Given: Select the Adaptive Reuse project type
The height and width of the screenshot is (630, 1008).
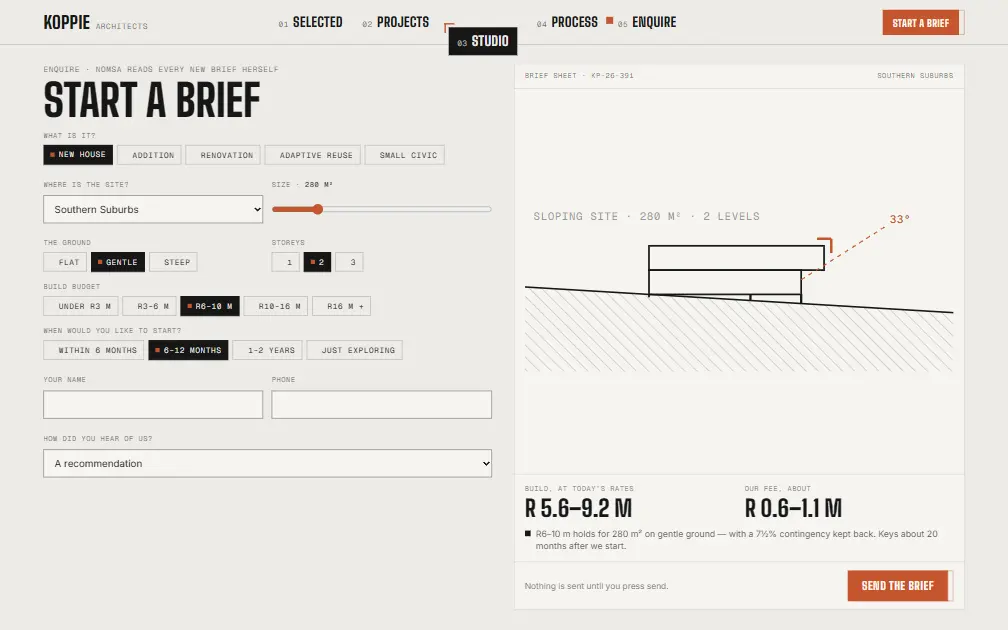Looking at the screenshot, I should coord(312,155).
